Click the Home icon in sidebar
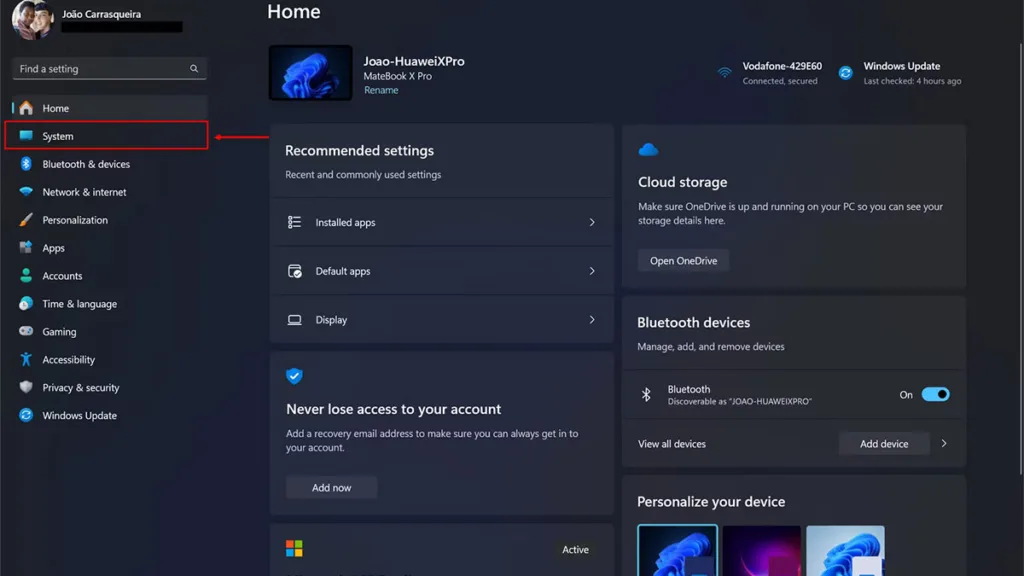1024x576 pixels. point(26,108)
